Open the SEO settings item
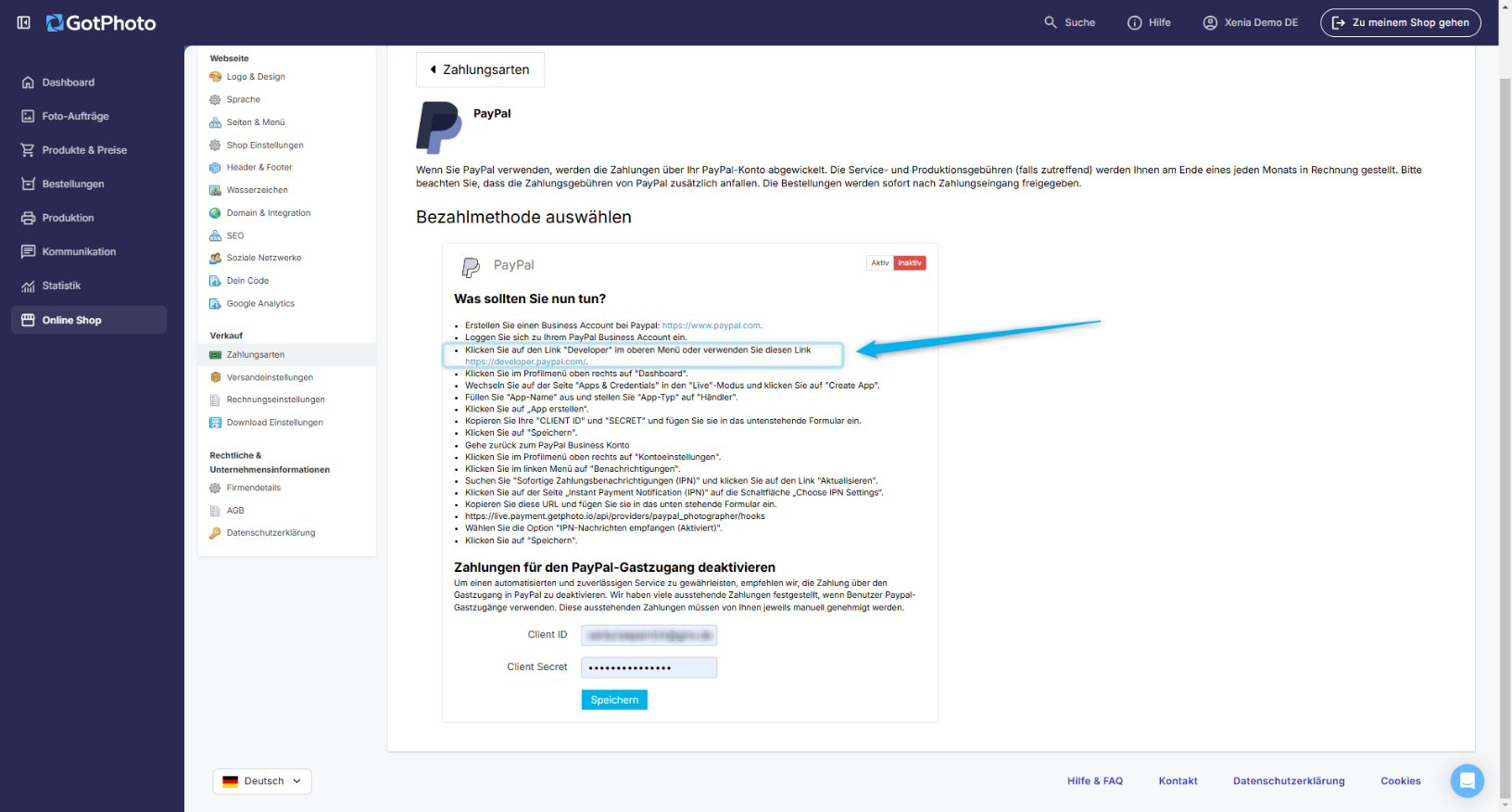The image size is (1512, 812). (x=235, y=235)
